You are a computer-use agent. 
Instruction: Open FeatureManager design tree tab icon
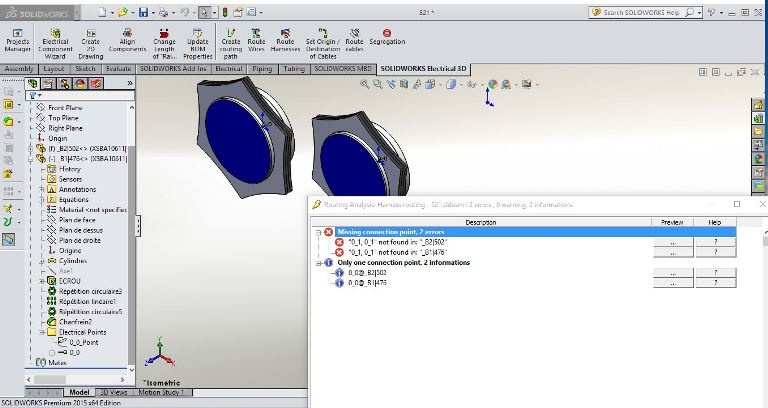[x=33, y=83]
